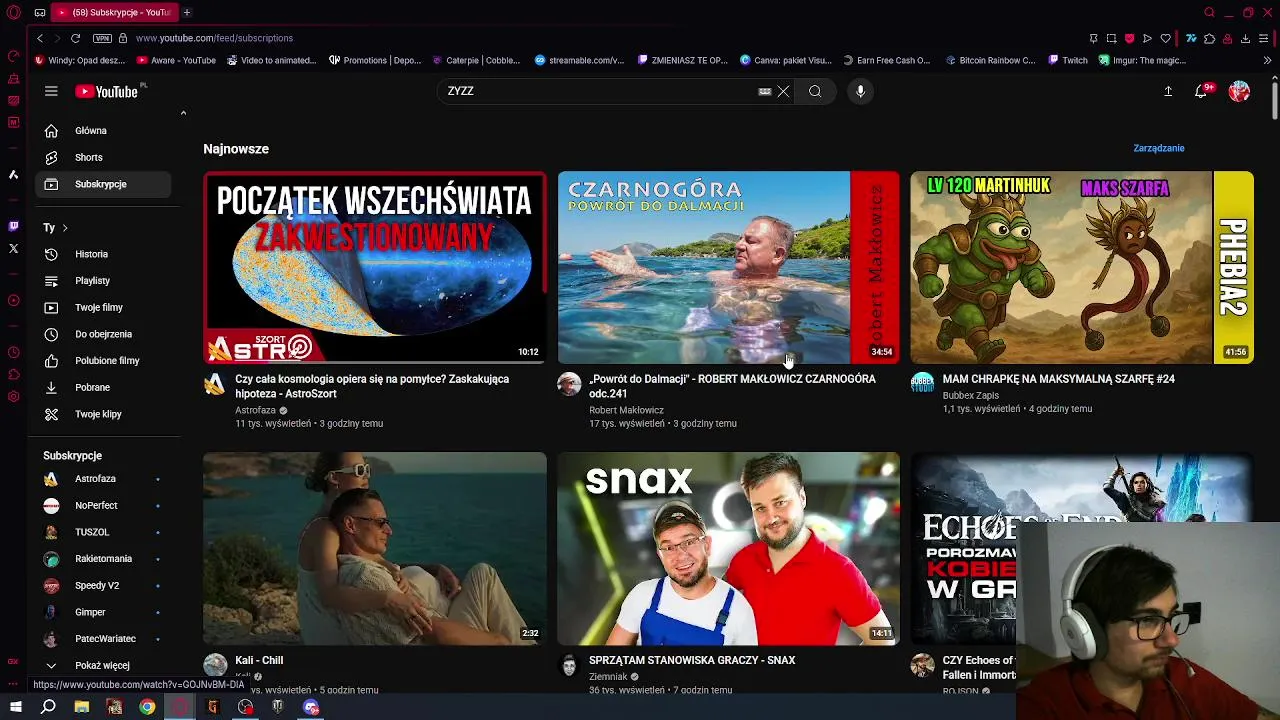Viewport: 1280px width, 720px height.
Task: Open the NoPerfect channel in subscriptions list
Action: 103,505
